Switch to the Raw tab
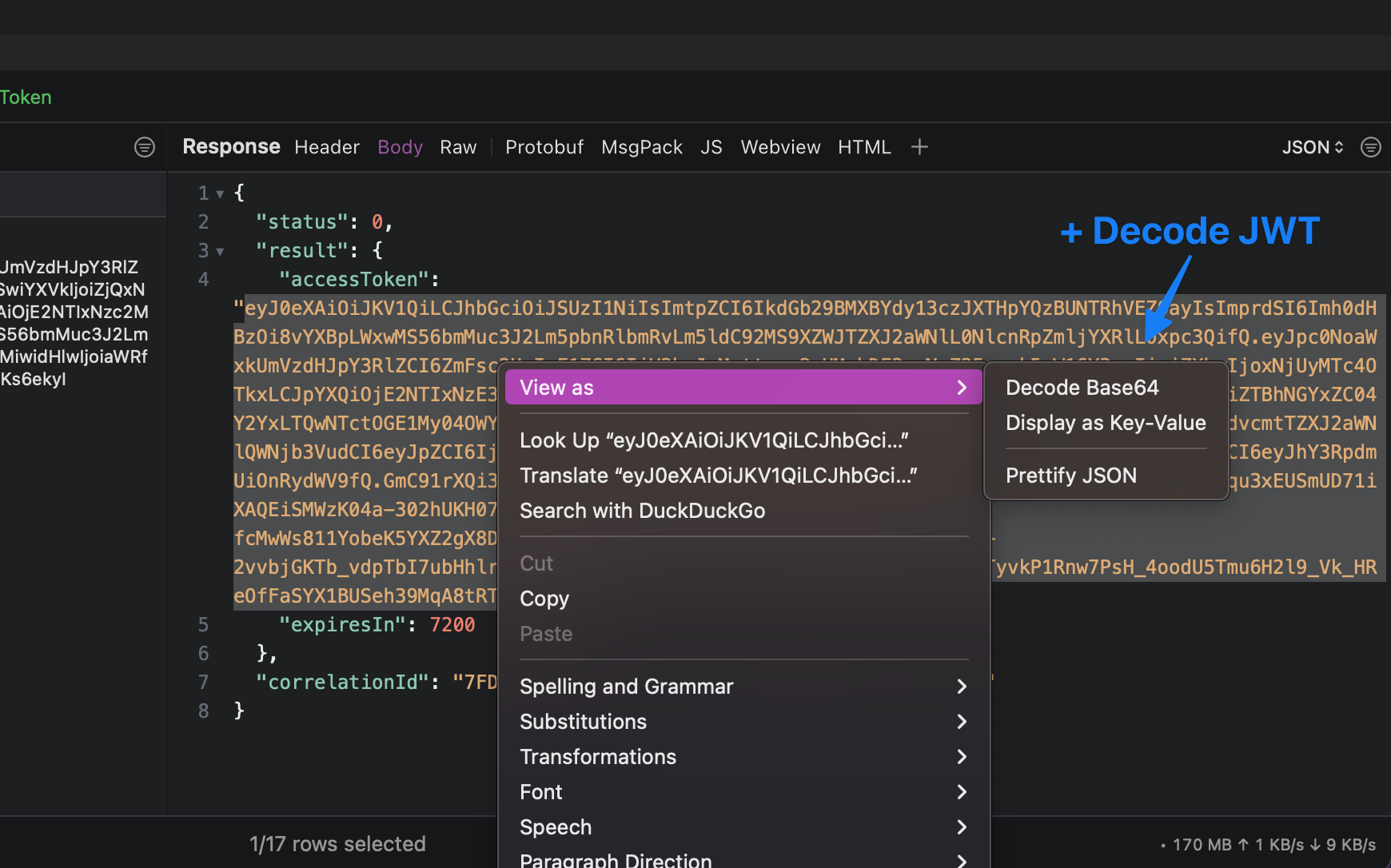Screen dimensions: 1391x868 tap(458, 147)
